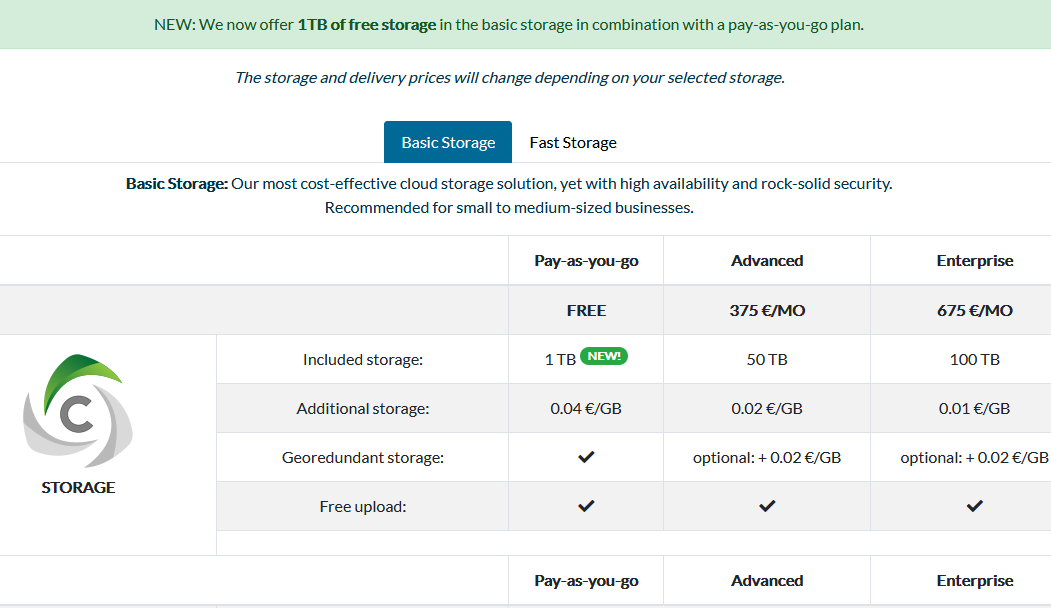Click Enterprise plan Free upload checkmark
Image resolution: width=1051 pixels, height=608 pixels.
(975, 506)
